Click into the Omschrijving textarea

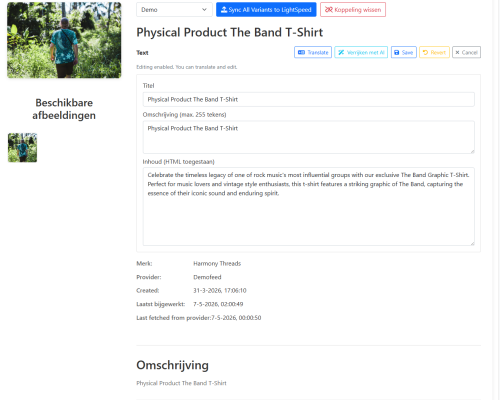point(308,137)
